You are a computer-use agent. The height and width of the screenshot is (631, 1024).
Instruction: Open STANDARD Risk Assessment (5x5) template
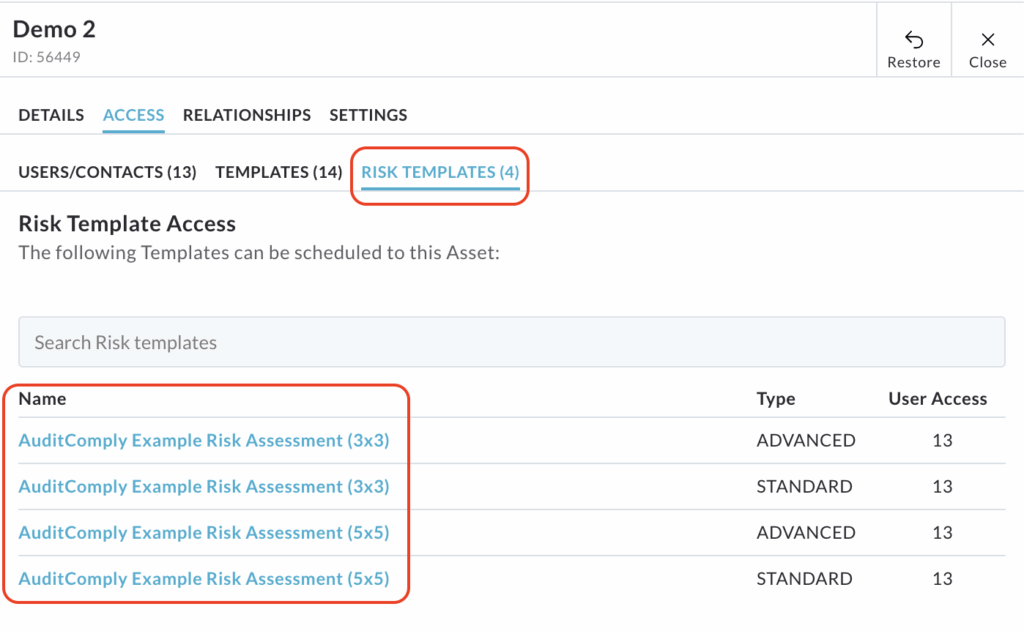204,578
